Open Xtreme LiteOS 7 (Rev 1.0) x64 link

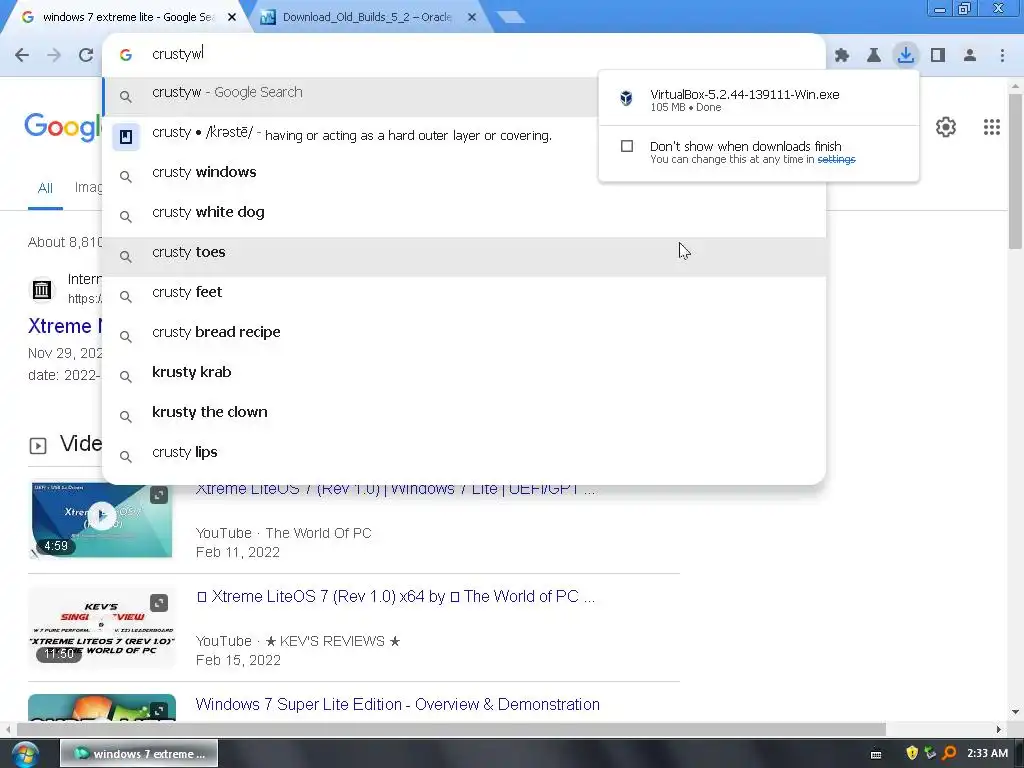pos(396,596)
